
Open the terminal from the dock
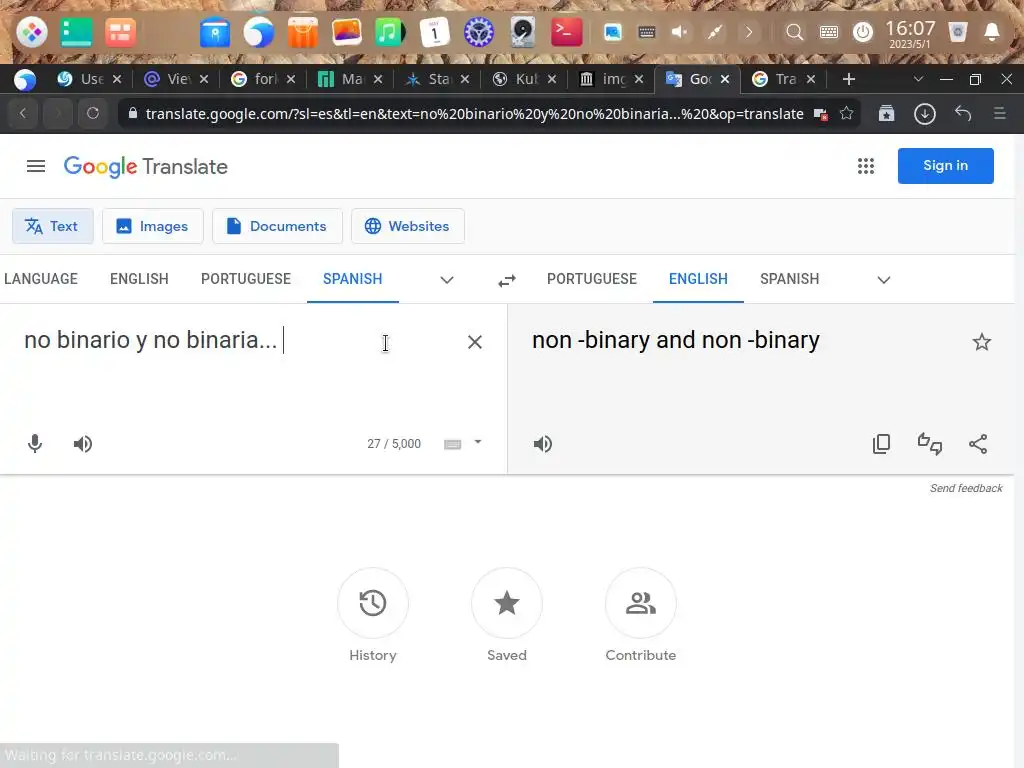point(566,32)
